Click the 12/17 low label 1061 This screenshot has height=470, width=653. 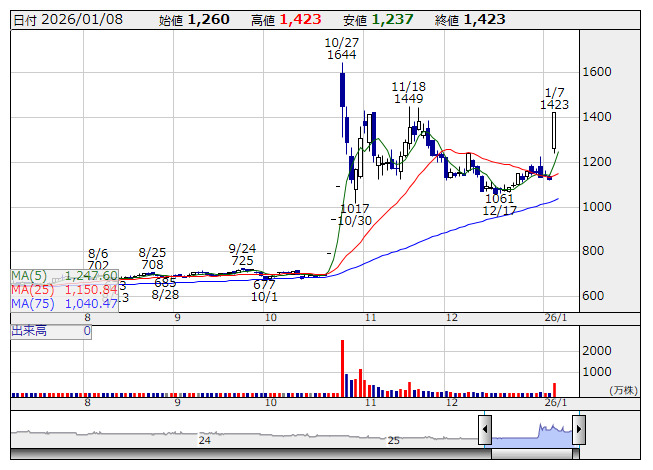(498, 197)
